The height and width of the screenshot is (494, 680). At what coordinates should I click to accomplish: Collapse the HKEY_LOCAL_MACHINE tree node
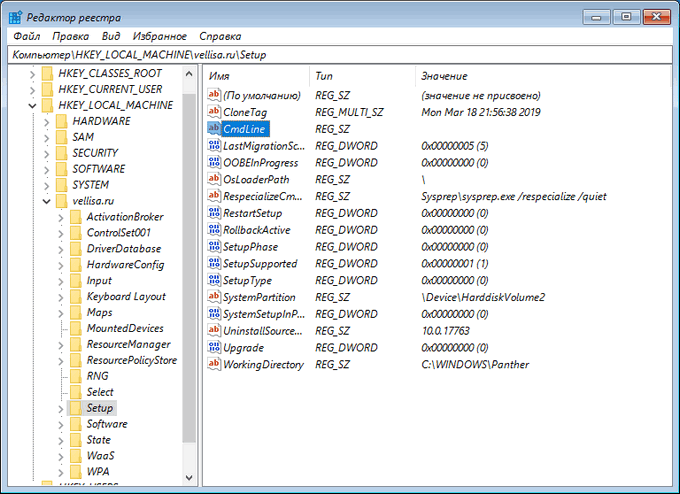(33, 105)
